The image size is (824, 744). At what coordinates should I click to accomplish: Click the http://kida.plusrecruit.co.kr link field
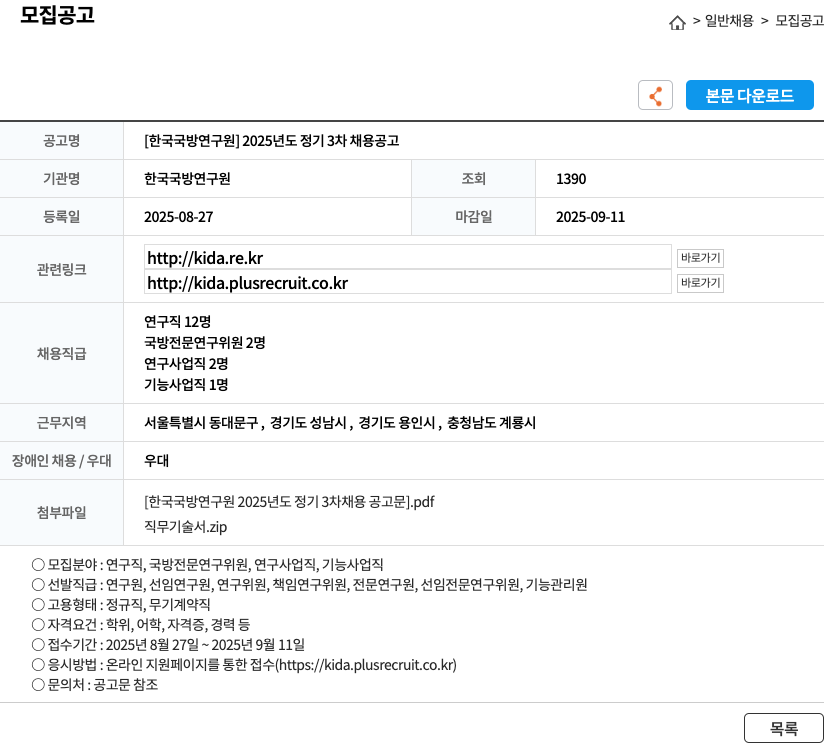pyautogui.click(x=408, y=282)
